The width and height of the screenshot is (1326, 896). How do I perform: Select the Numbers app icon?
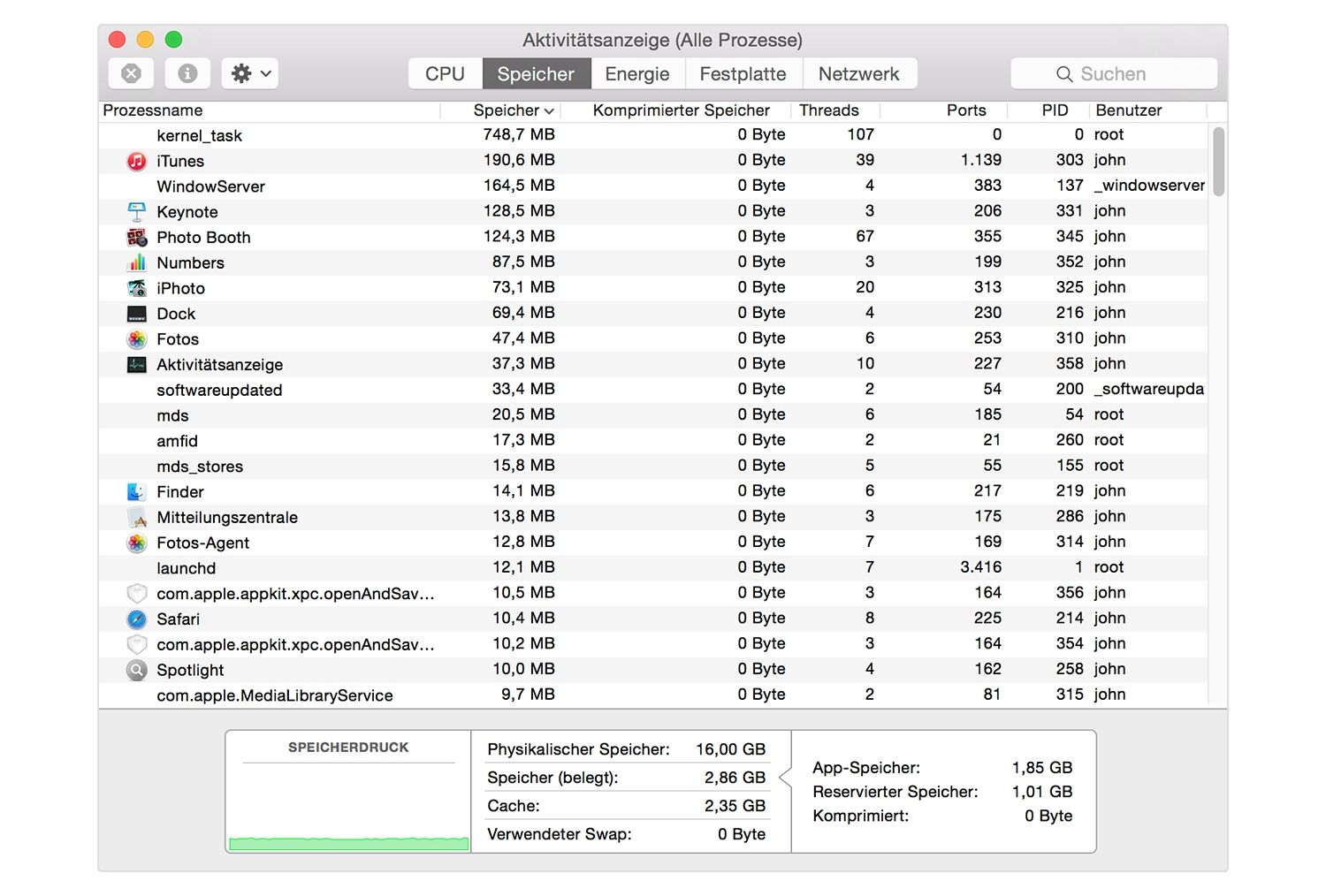(136, 262)
